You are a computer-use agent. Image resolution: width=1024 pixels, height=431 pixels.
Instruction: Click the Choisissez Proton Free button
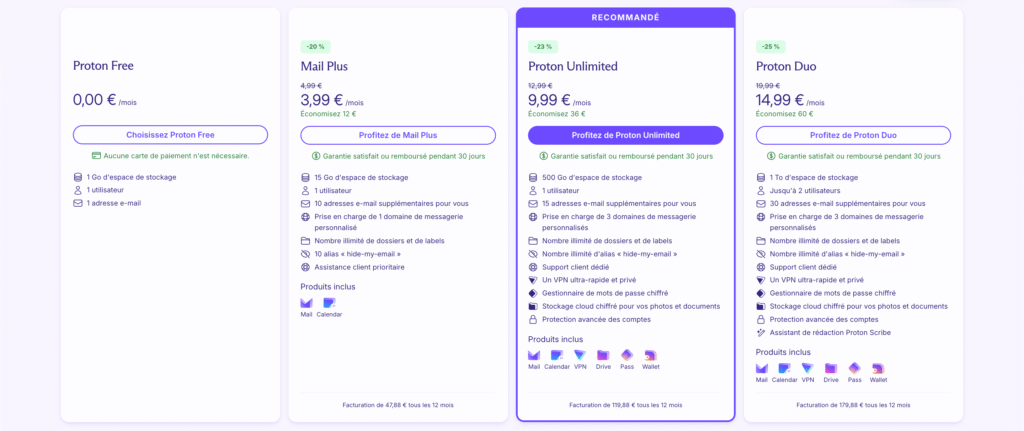(x=170, y=135)
